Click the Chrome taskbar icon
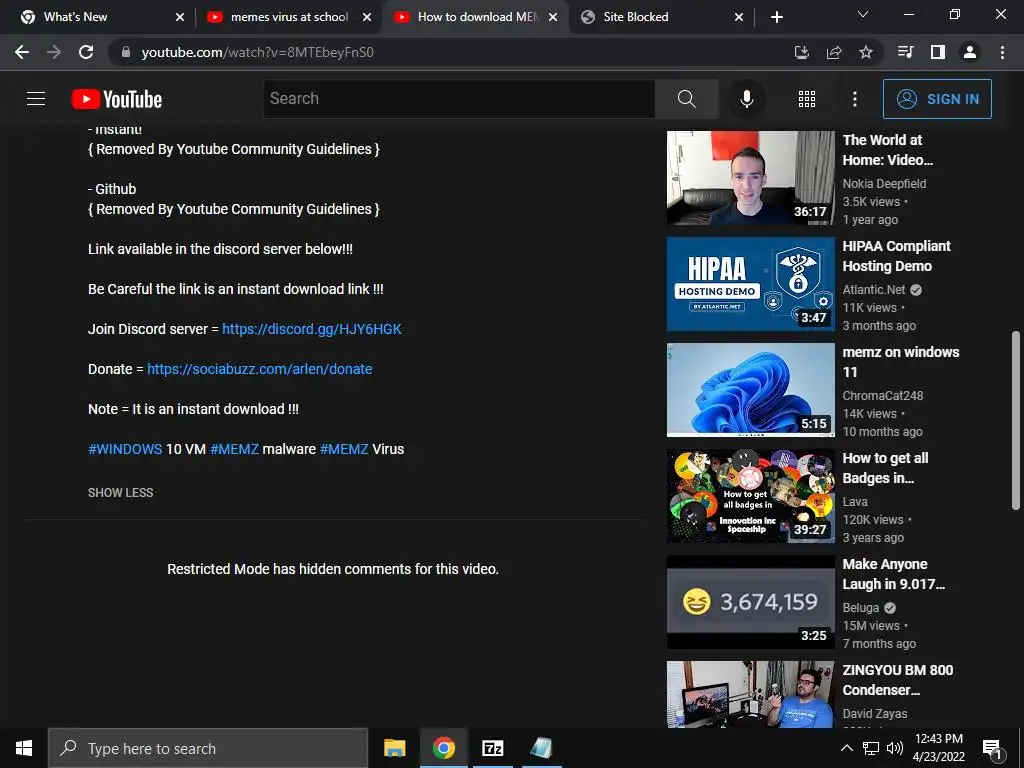 [x=443, y=748]
